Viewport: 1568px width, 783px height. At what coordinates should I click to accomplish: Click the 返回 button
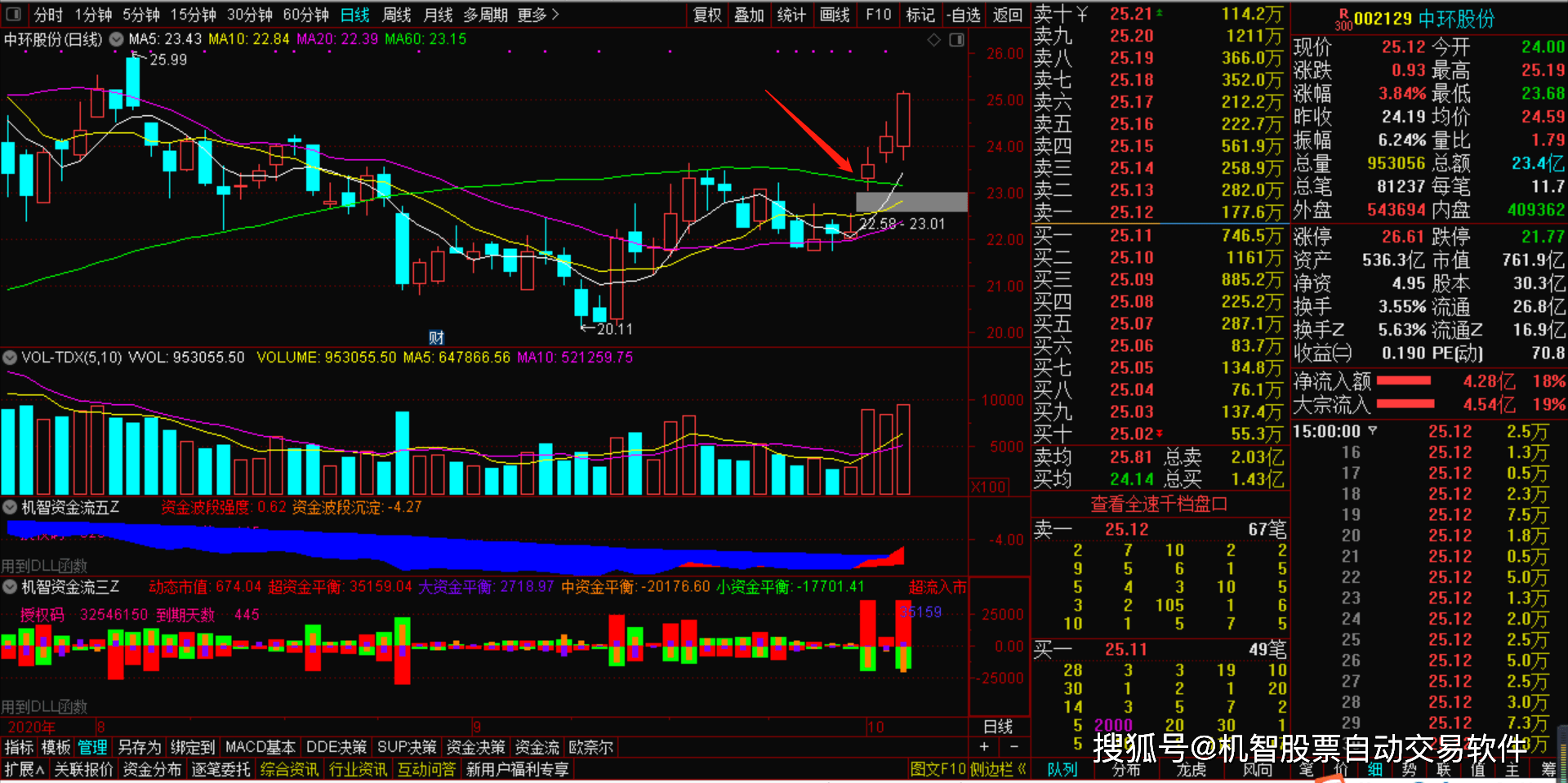pos(1007,15)
